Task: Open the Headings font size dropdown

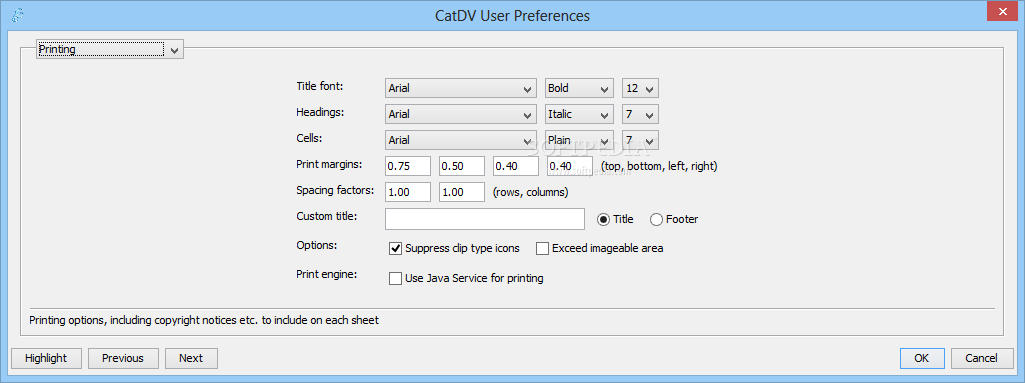Action: (641, 114)
